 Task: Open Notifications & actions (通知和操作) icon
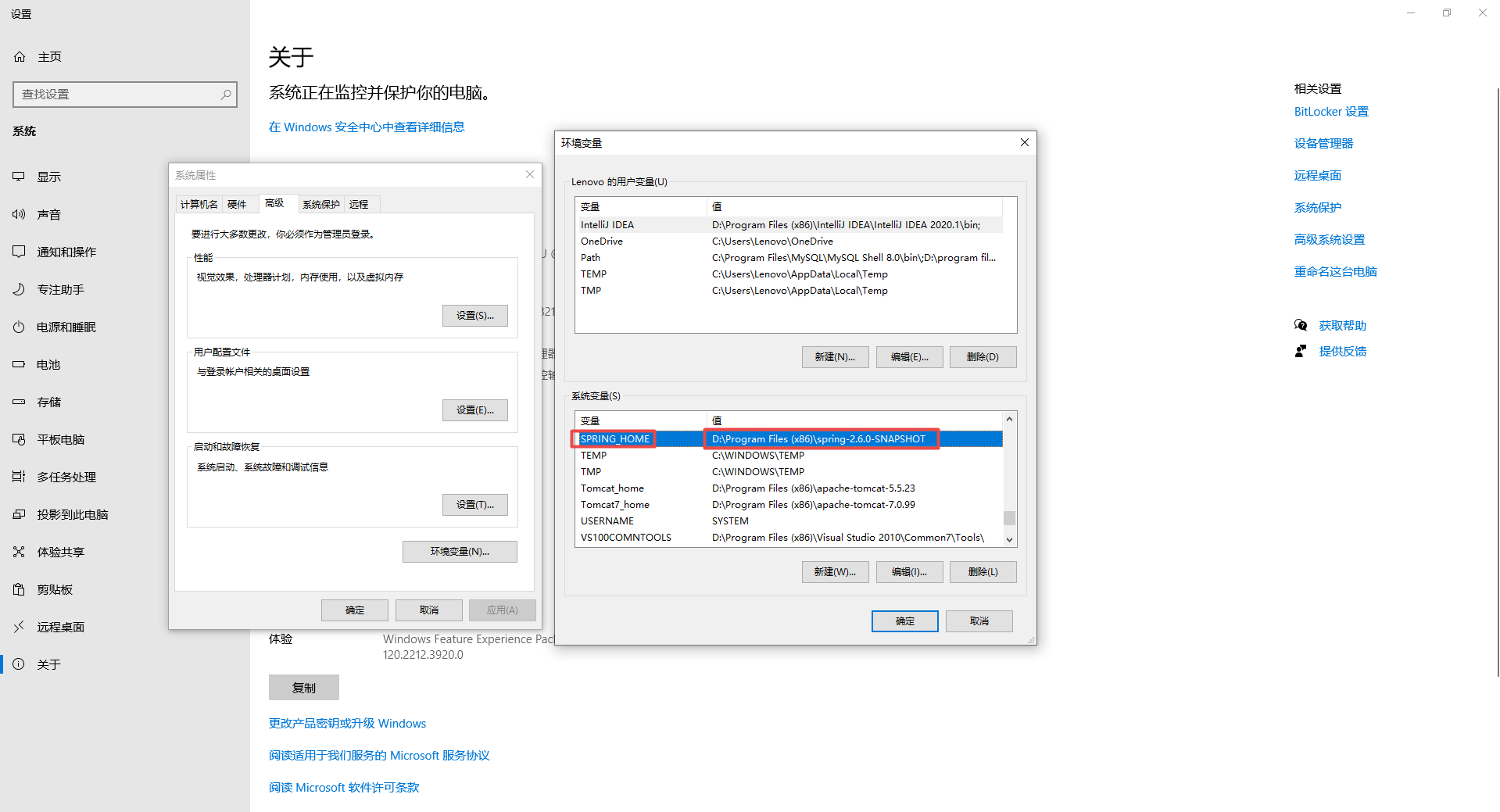coord(19,252)
